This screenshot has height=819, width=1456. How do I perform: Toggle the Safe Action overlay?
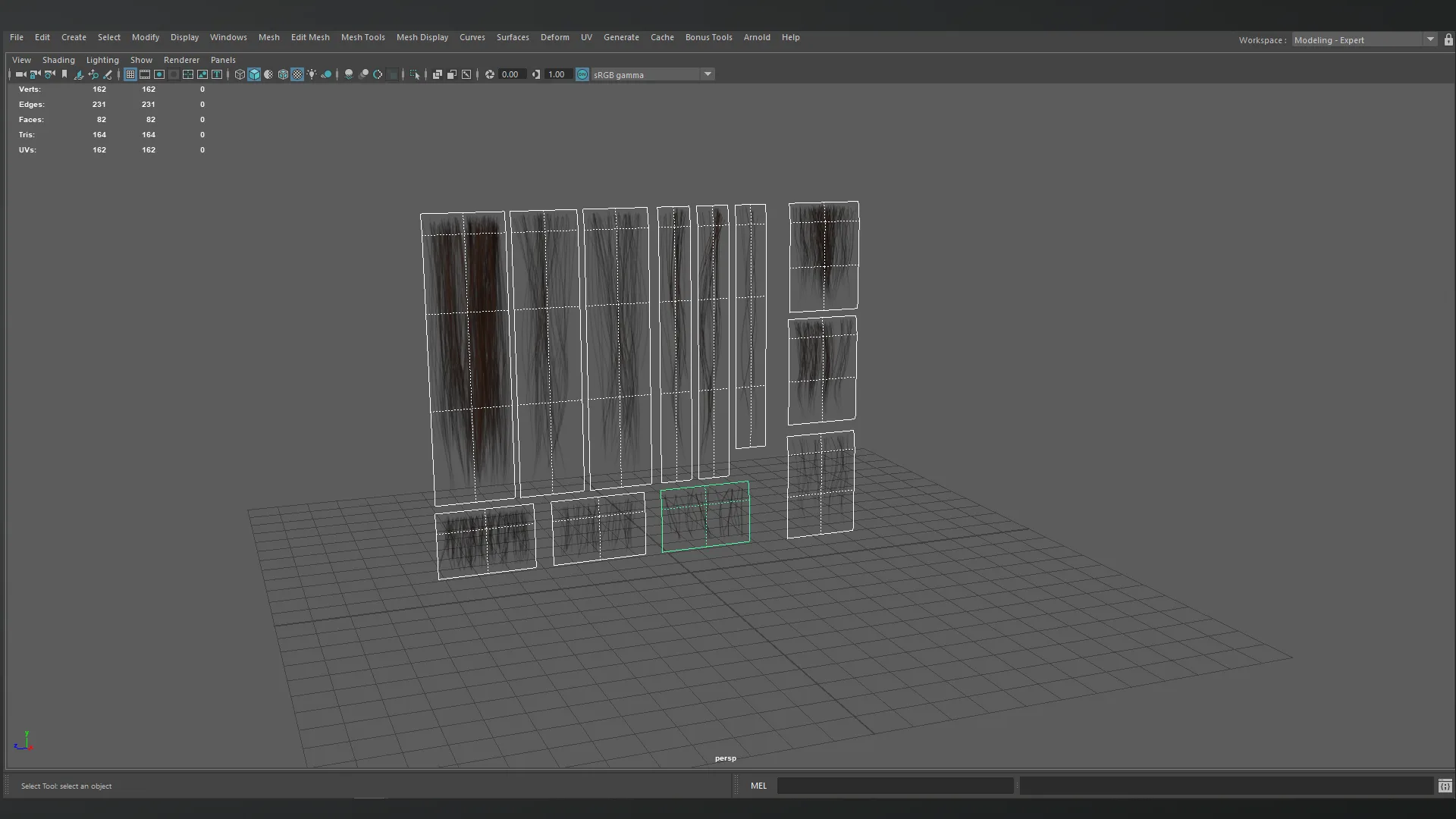[x=202, y=74]
